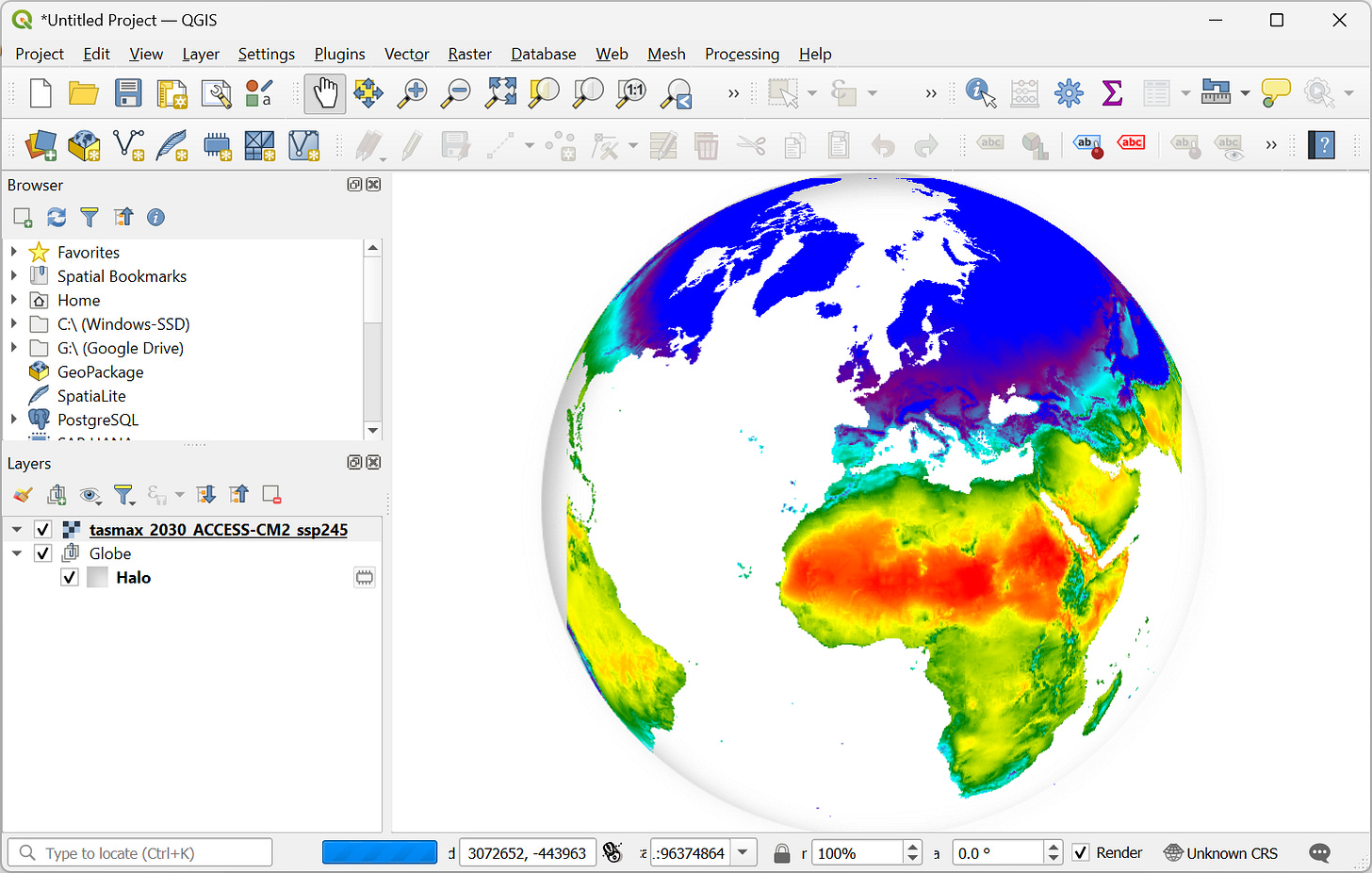The image size is (1372, 873).
Task: Open the Processing Toolbox gear icon
Action: pyautogui.click(x=1069, y=93)
